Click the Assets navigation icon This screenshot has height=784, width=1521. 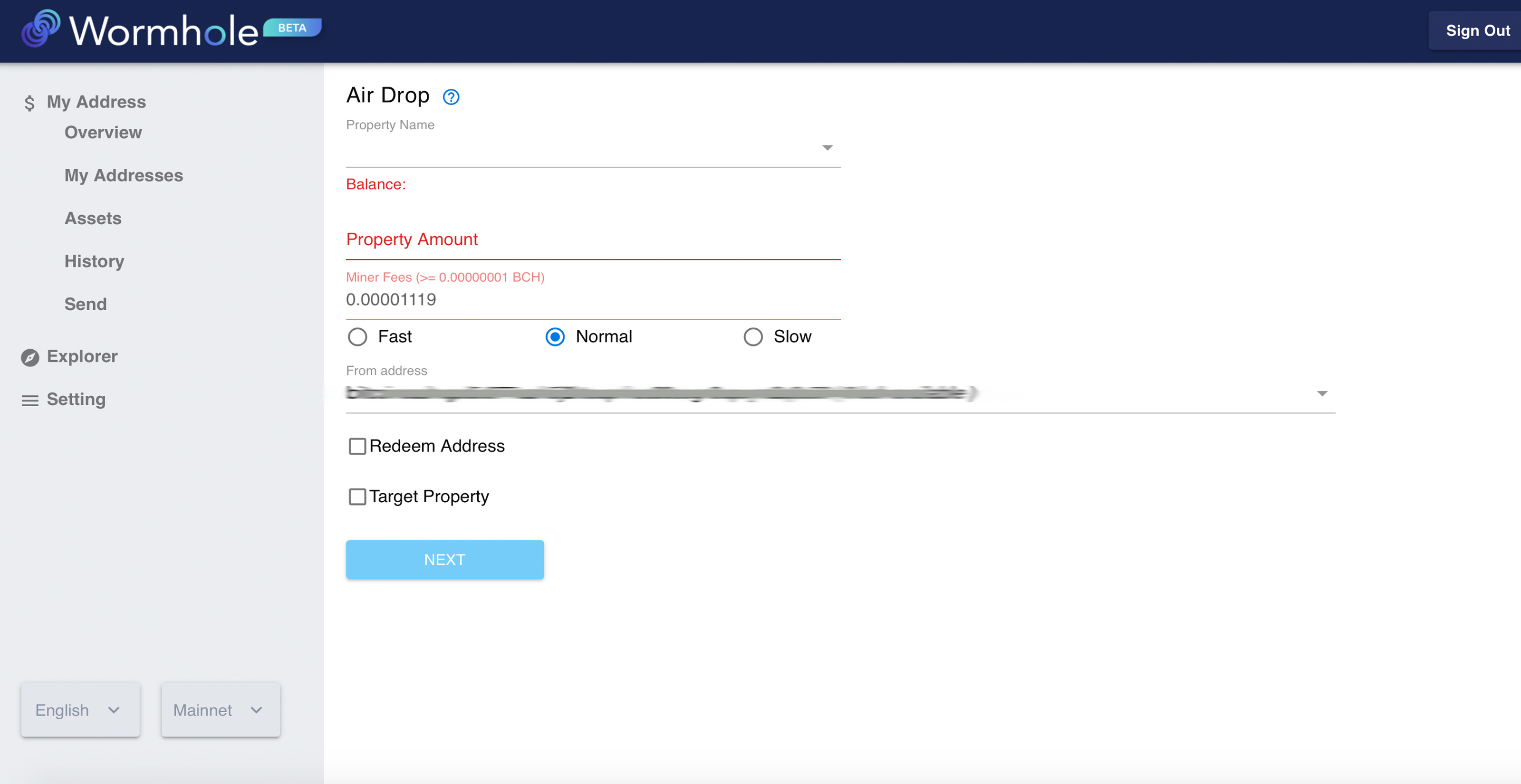tap(93, 218)
